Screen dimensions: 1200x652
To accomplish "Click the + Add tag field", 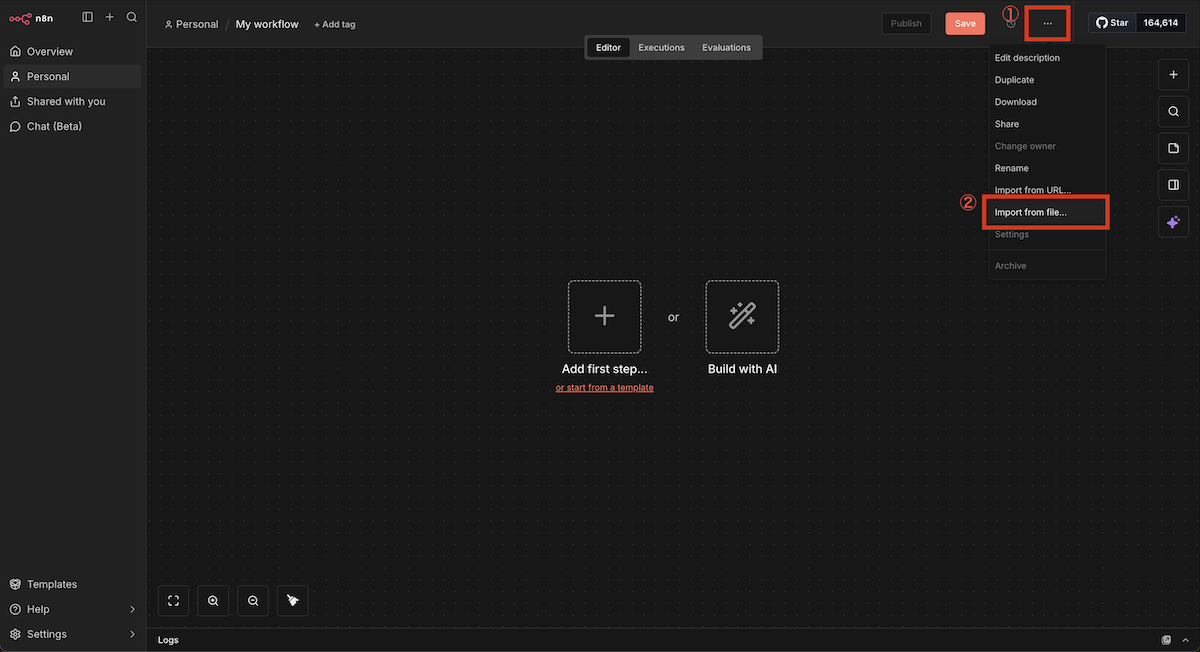I will (334, 23).
